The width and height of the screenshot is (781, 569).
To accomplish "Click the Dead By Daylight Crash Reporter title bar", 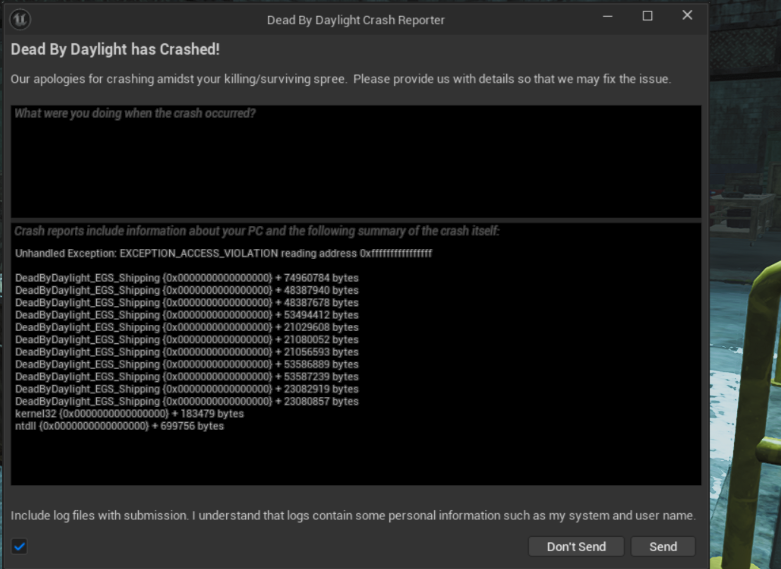I will click(x=356, y=20).
